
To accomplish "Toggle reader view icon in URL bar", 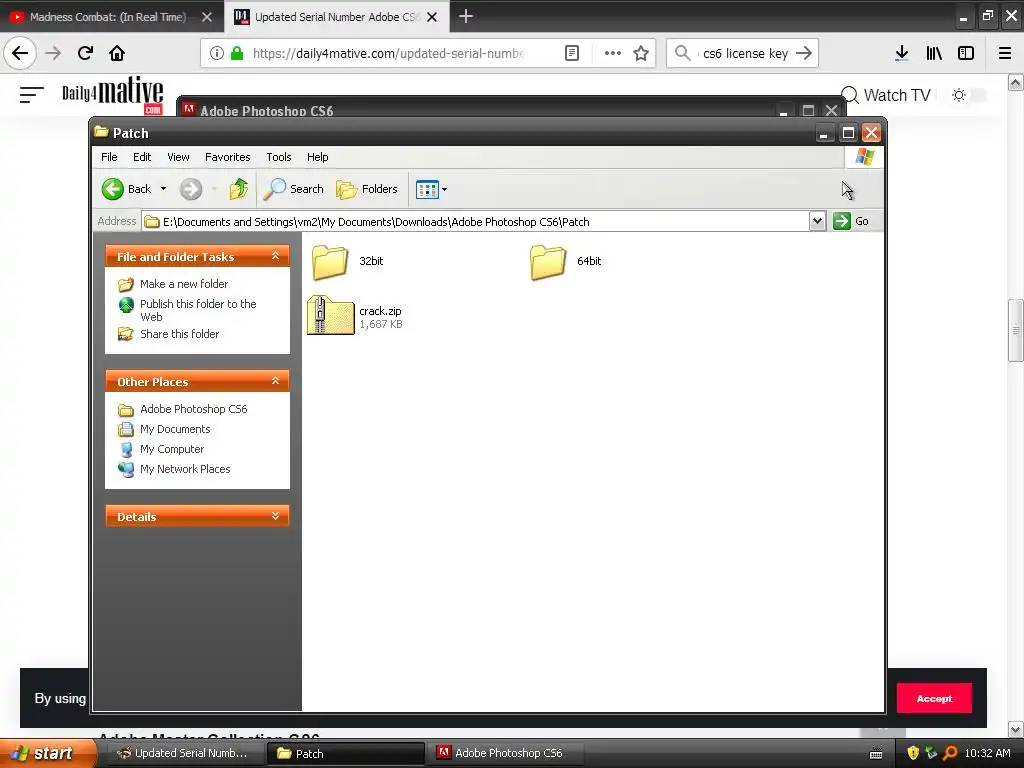I will click(571, 54).
